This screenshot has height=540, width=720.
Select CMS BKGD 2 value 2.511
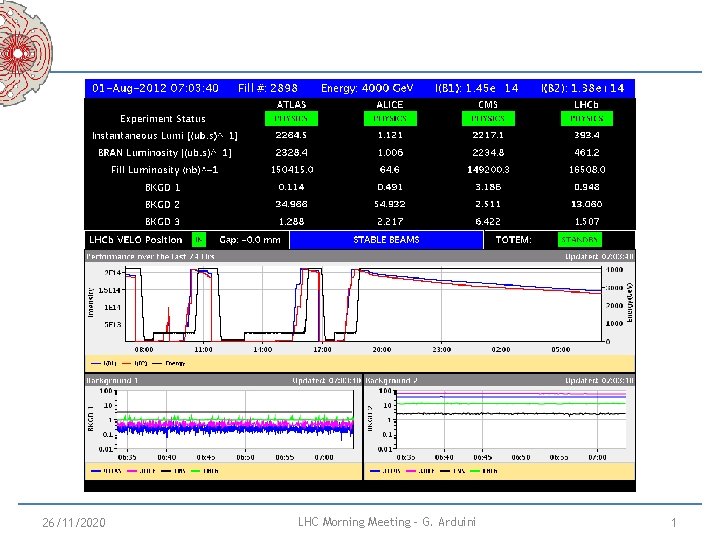click(x=488, y=204)
